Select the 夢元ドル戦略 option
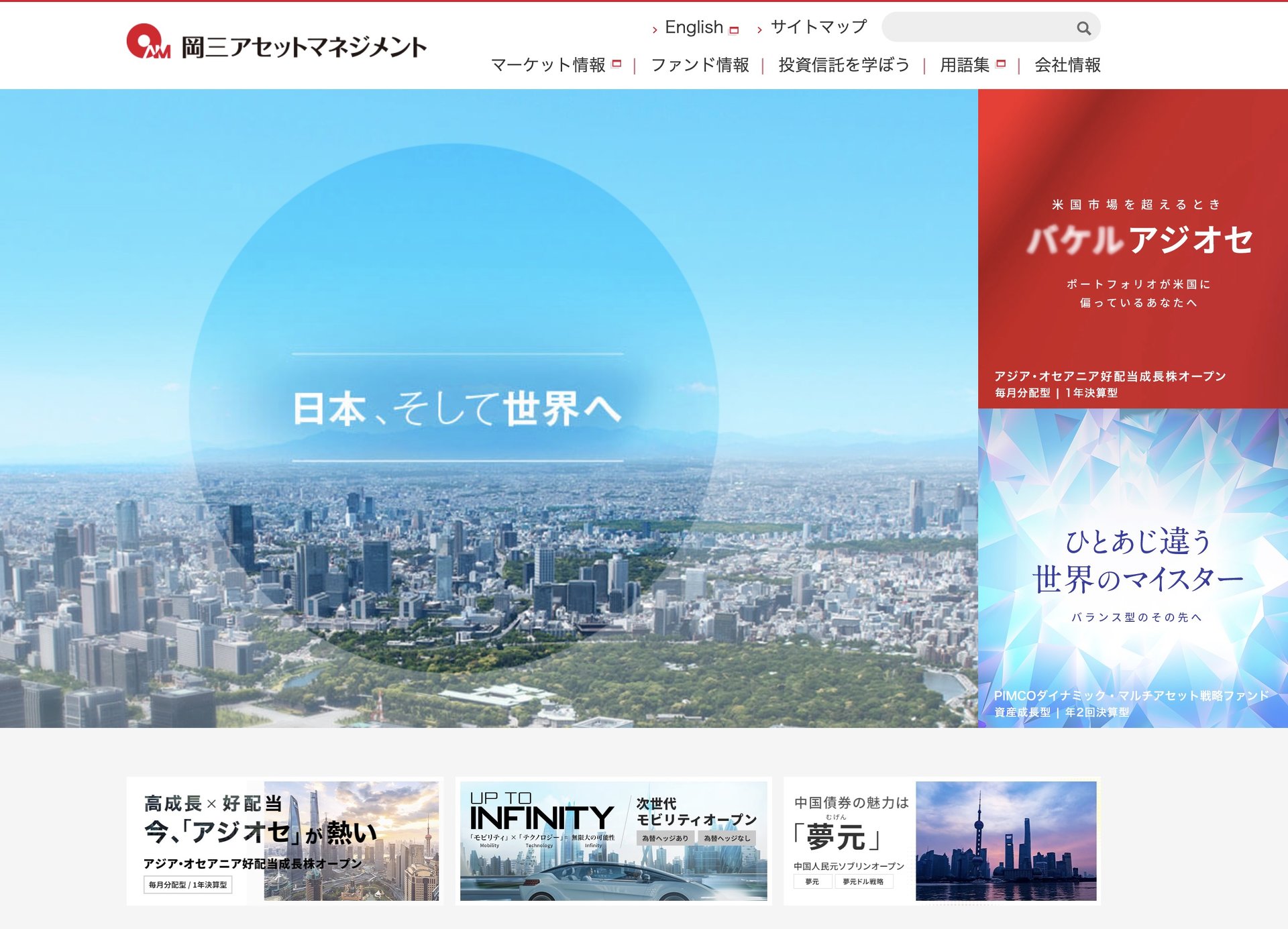This screenshot has height=929, width=1288. coord(863,881)
